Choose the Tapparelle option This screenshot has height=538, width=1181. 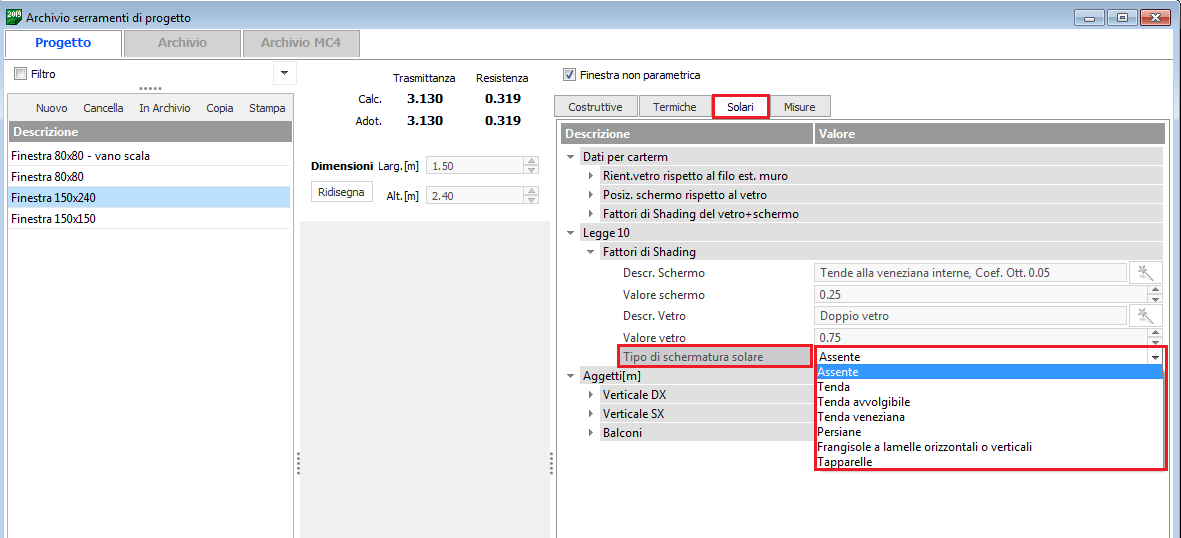[x=845, y=462]
